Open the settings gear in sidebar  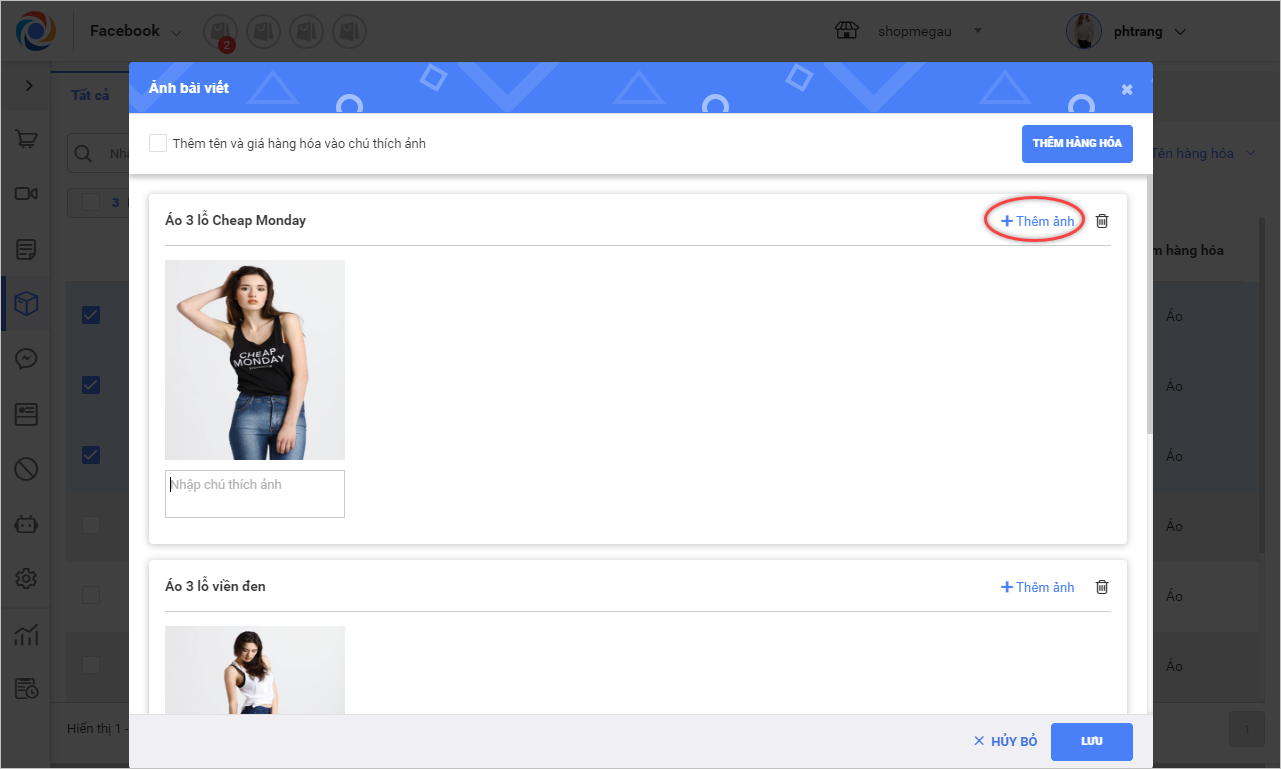pyautogui.click(x=27, y=578)
